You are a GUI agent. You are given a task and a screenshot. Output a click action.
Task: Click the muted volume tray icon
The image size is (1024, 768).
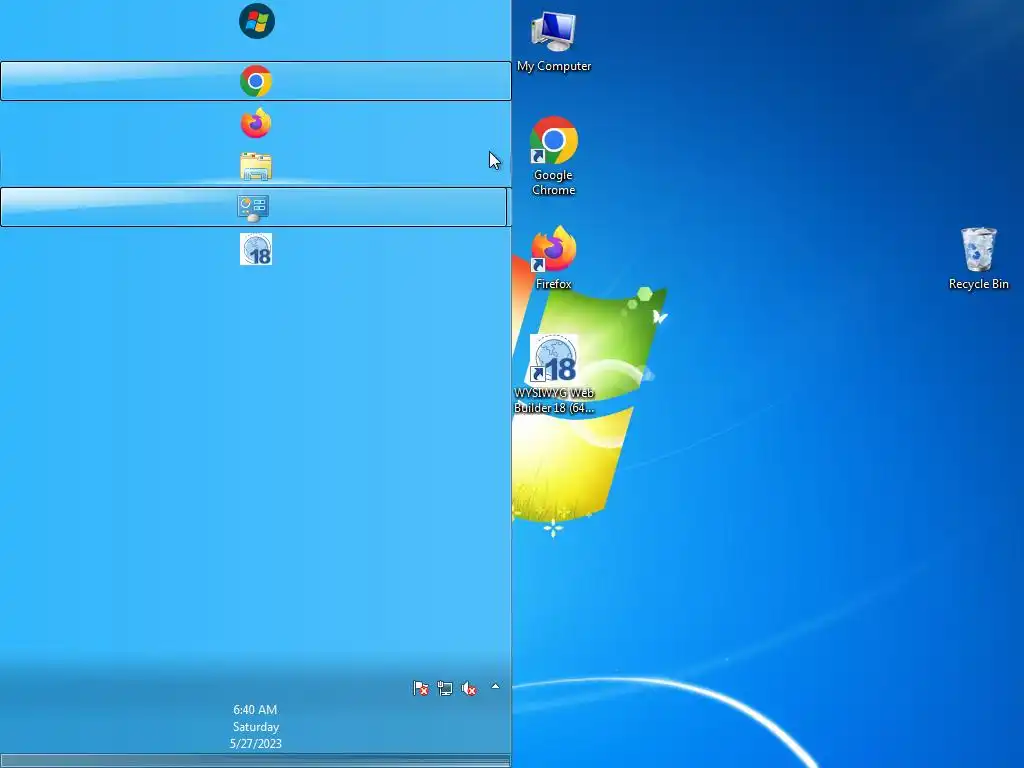[469, 688]
